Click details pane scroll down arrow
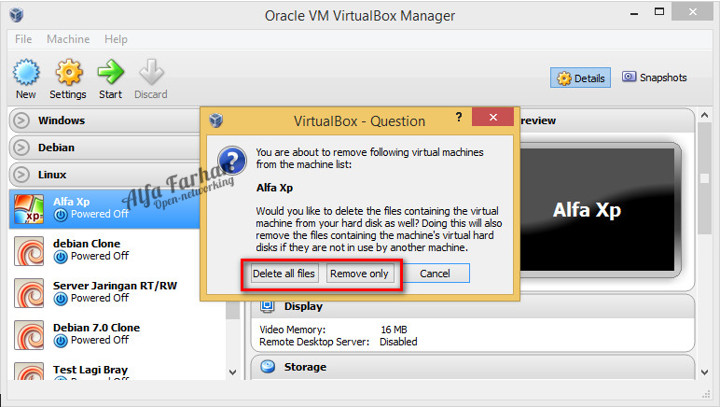This screenshot has width=720, height=407. [x=704, y=372]
